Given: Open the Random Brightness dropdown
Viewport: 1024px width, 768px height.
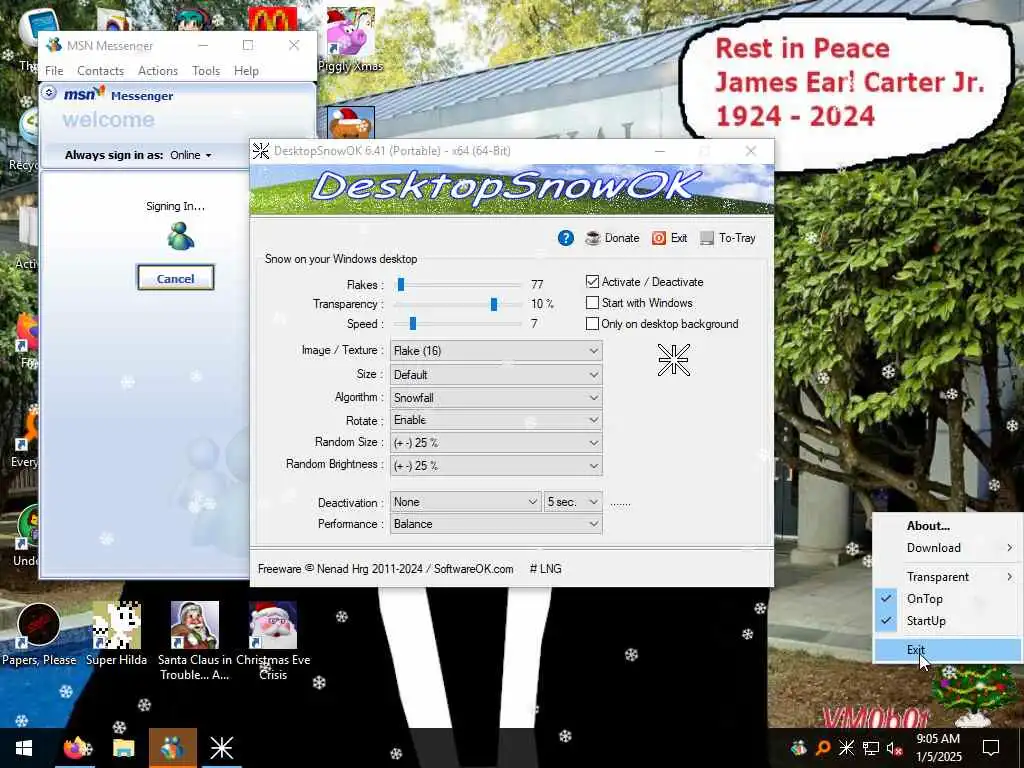Looking at the screenshot, I should [x=496, y=465].
